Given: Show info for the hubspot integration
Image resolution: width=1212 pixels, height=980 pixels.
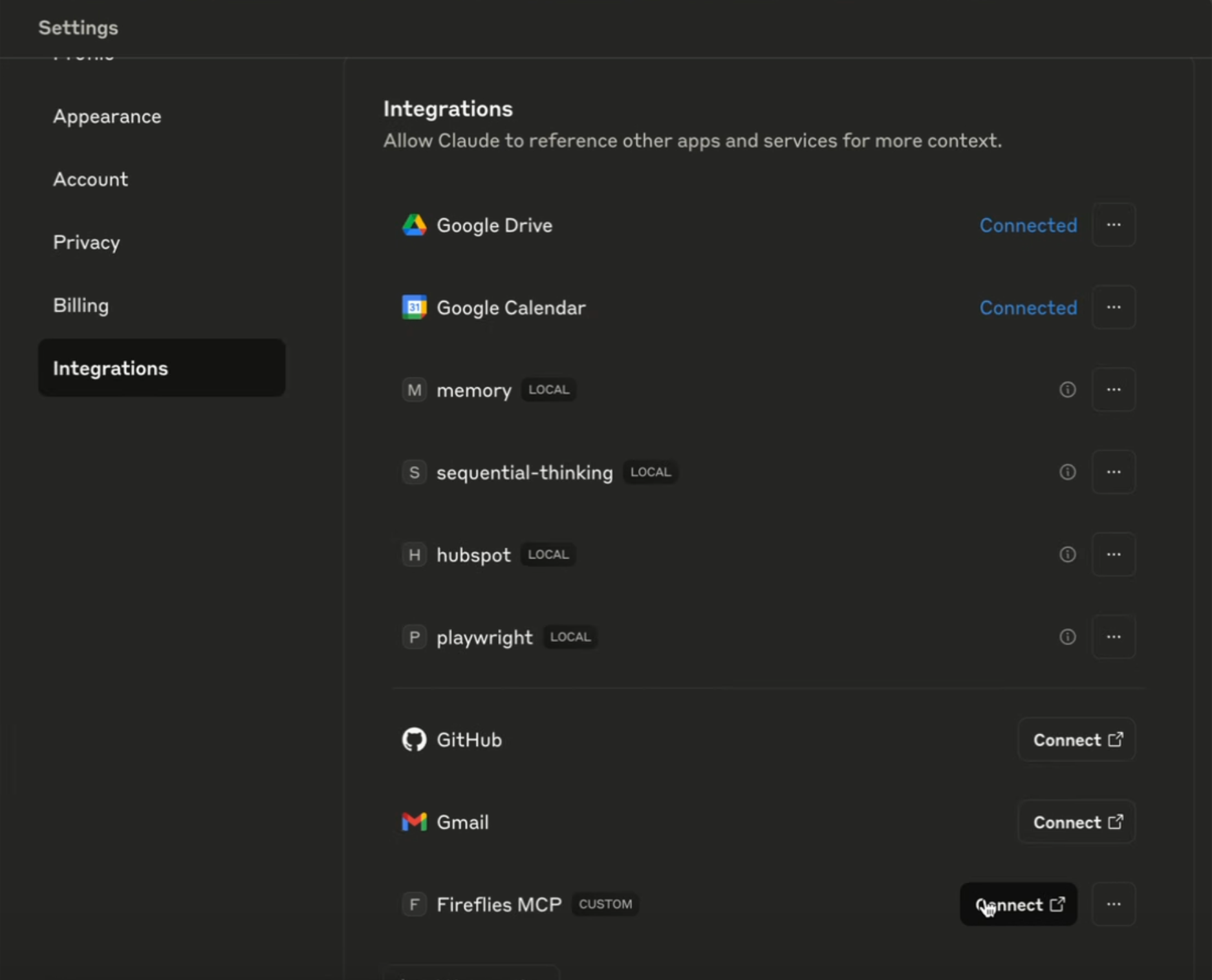Looking at the screenshot, I should 1068,554.
